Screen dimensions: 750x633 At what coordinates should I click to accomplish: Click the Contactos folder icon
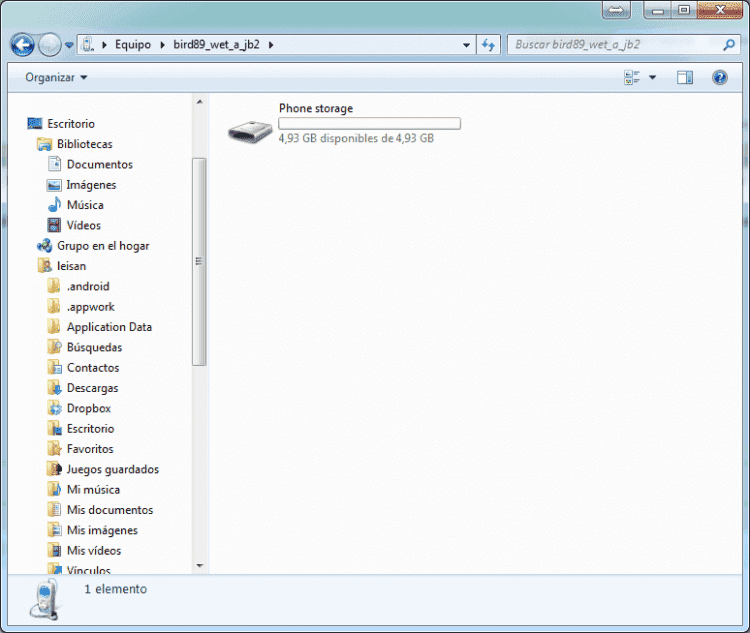(x=55, y=367)
